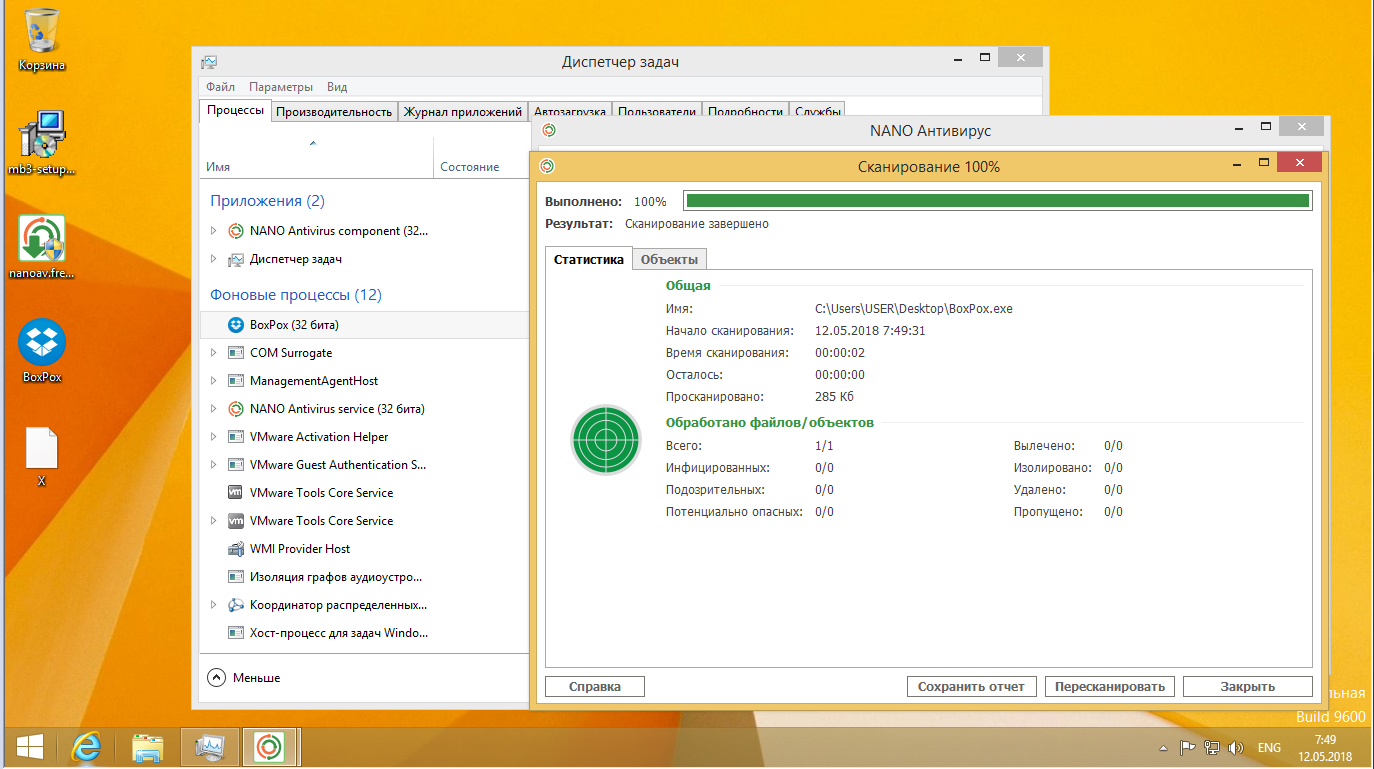The image size is (1374, 769).
Task: Expand the COM Surrogate process entry
Action: click(213, 353)
